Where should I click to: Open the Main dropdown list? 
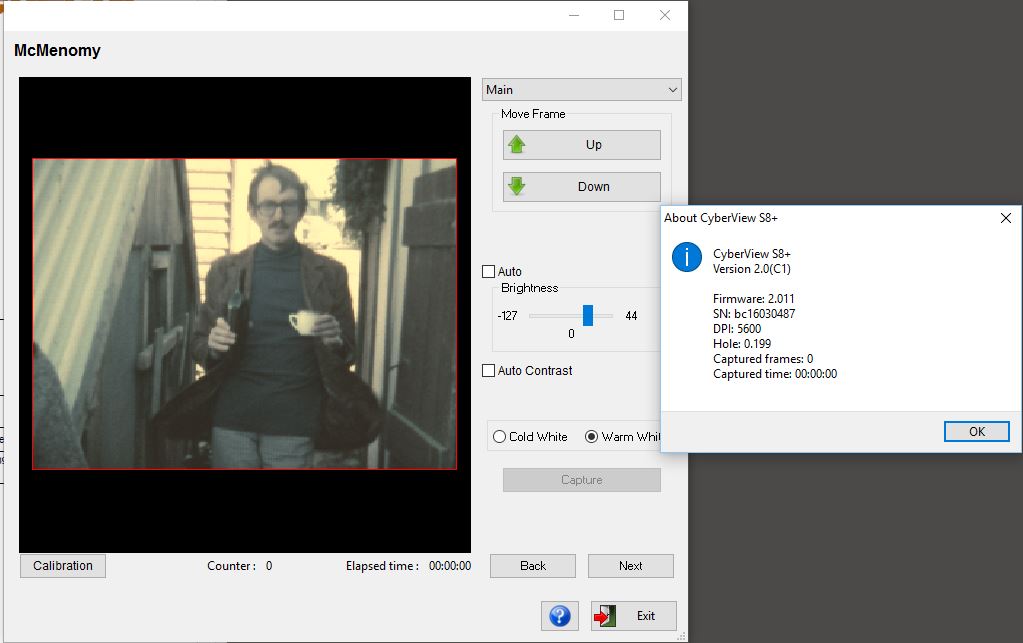click(581, 90)
